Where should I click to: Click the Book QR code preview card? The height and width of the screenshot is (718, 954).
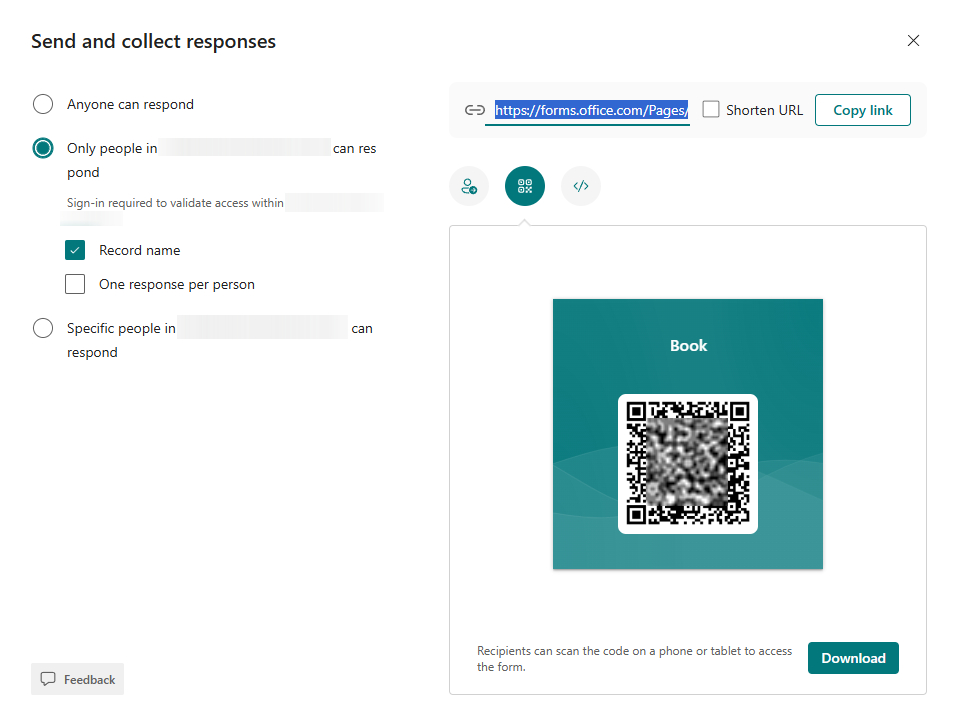pos(688,434)
